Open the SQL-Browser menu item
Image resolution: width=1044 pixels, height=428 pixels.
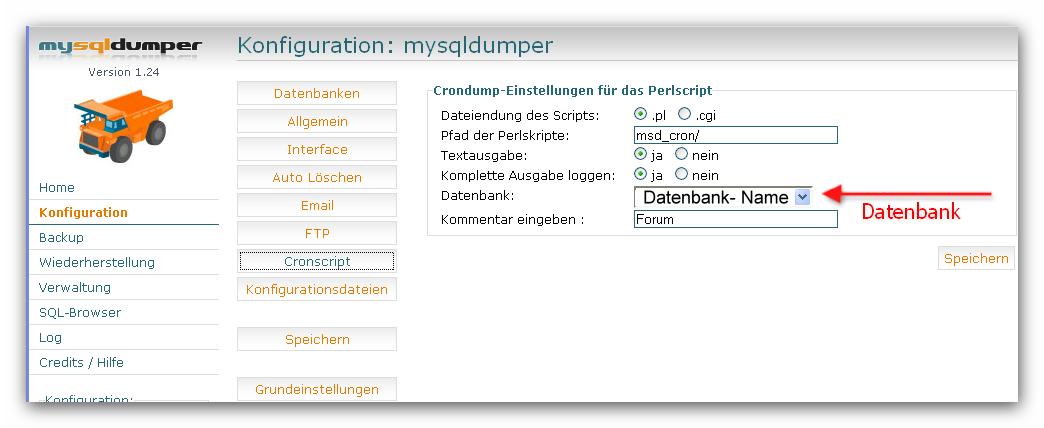[x=80, y=313]
